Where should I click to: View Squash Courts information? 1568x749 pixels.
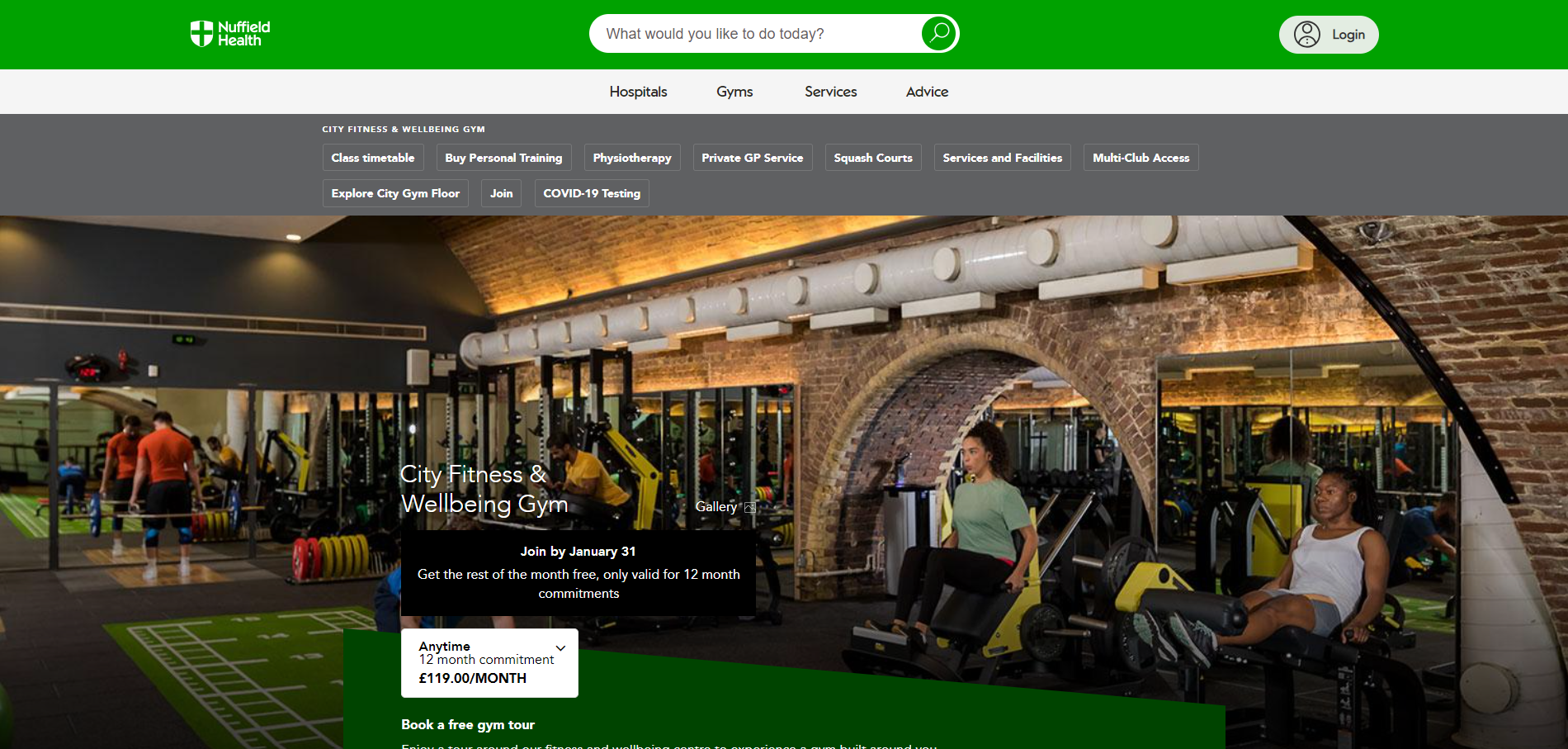(x=872, y=157)
